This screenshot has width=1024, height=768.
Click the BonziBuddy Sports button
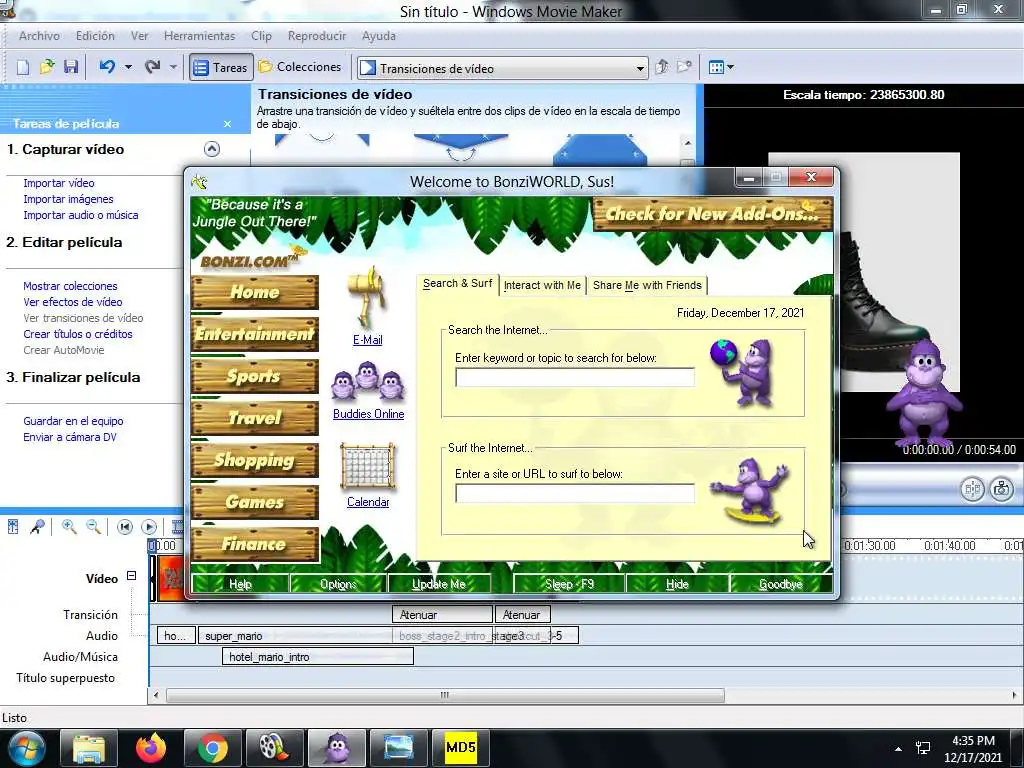pyautogui.click(x=255, y=376)
